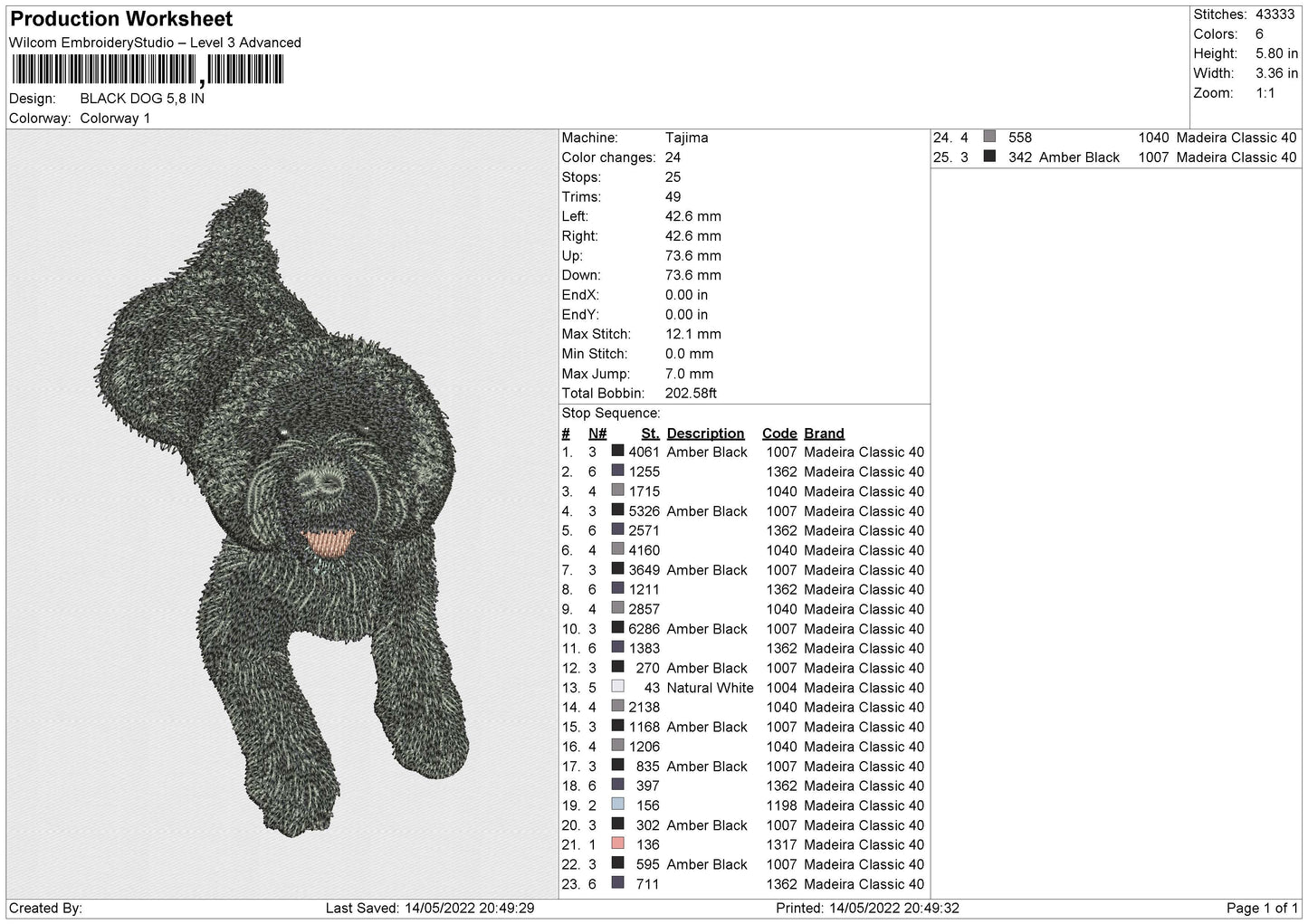This screenshot has width=1308, height=924.
Task: Click the 'Code' column header
Action: (779, 433)
